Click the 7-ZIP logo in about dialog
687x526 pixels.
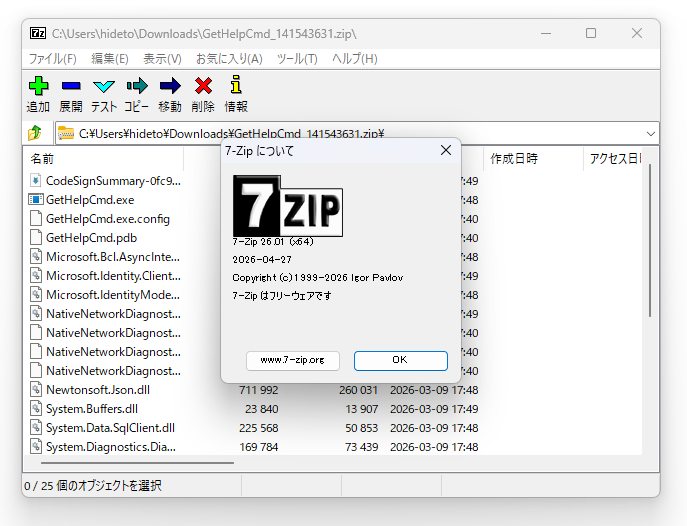tap(287, 206)
